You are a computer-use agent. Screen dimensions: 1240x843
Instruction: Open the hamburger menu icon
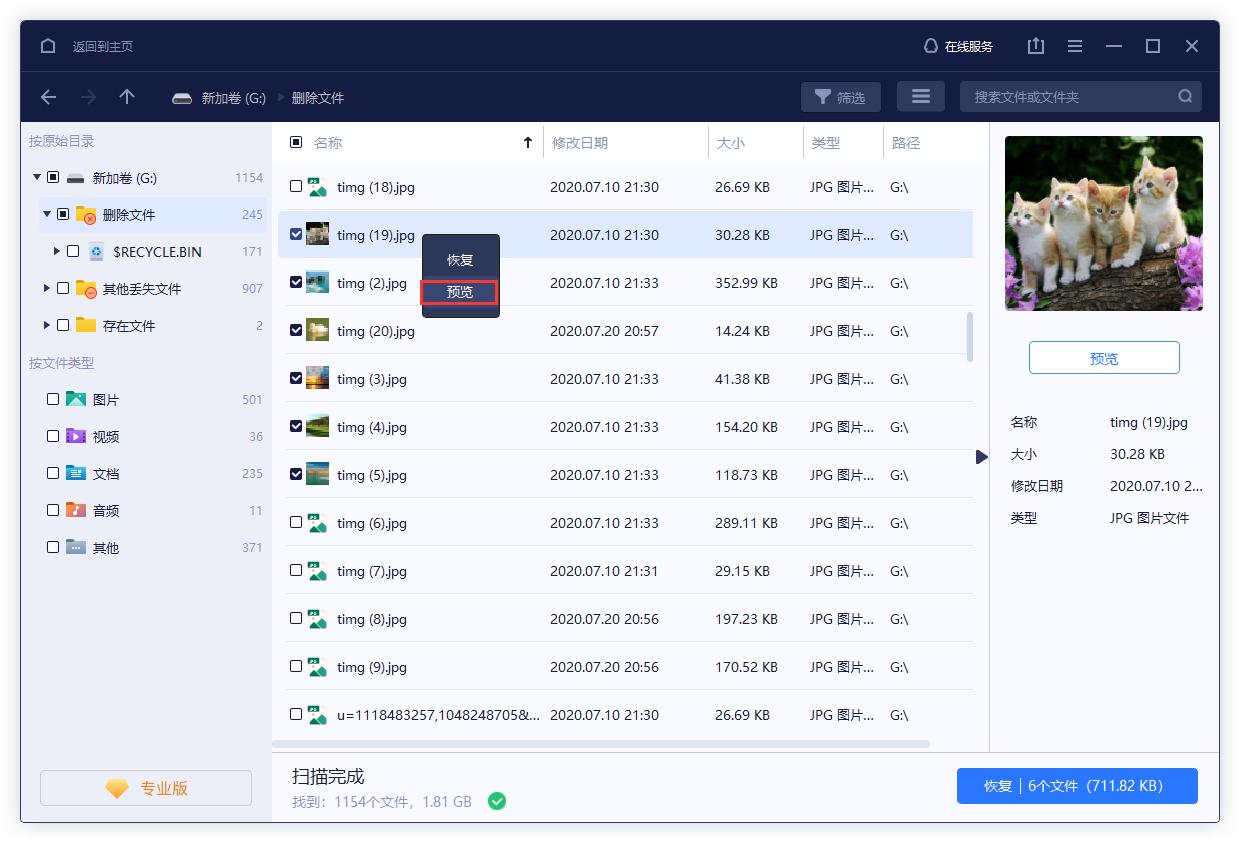(x=1074, y=45)
